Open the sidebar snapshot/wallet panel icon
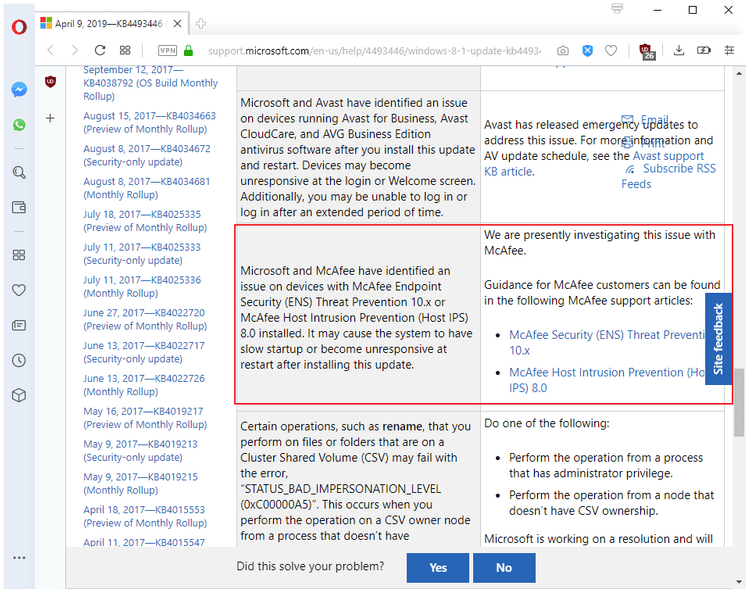The image size is (750, 594). point(19,207)
